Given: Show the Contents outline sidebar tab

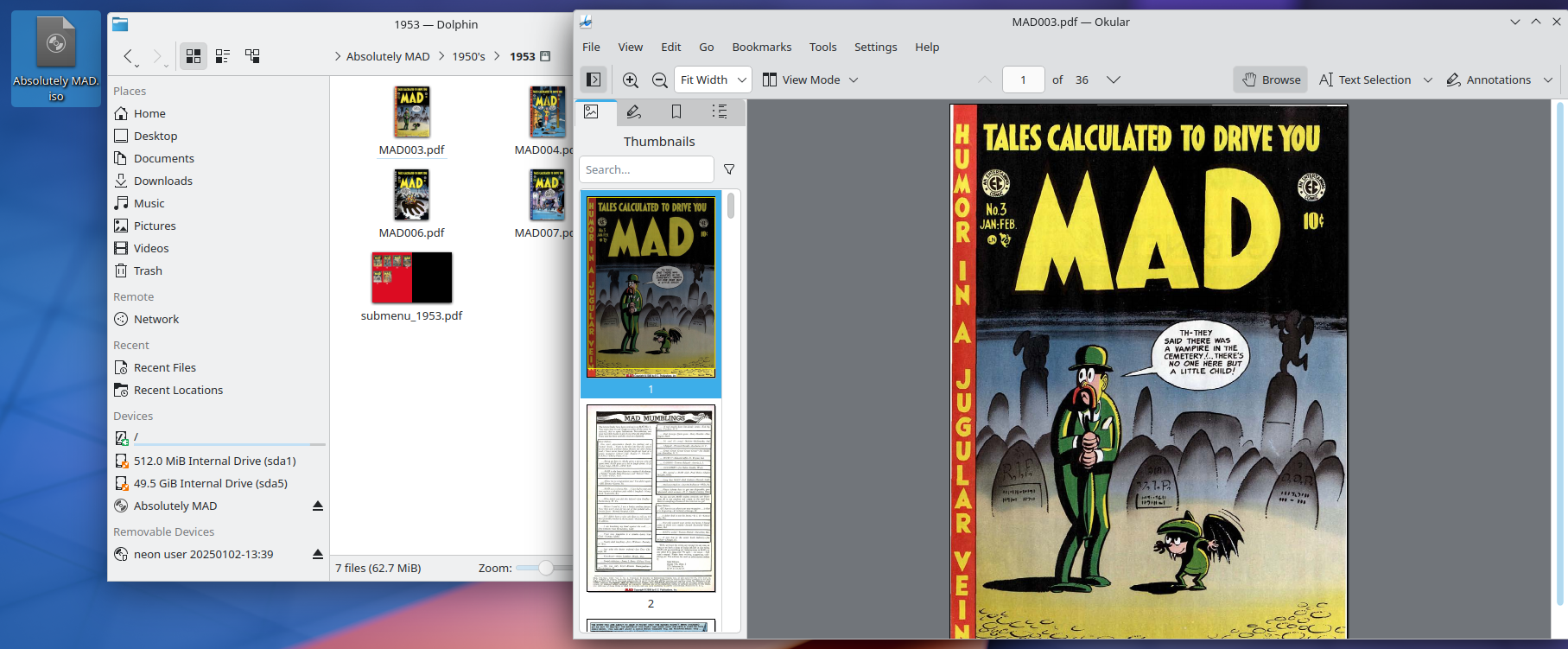Looking at the screenshot, I should [x=719, y=111].
